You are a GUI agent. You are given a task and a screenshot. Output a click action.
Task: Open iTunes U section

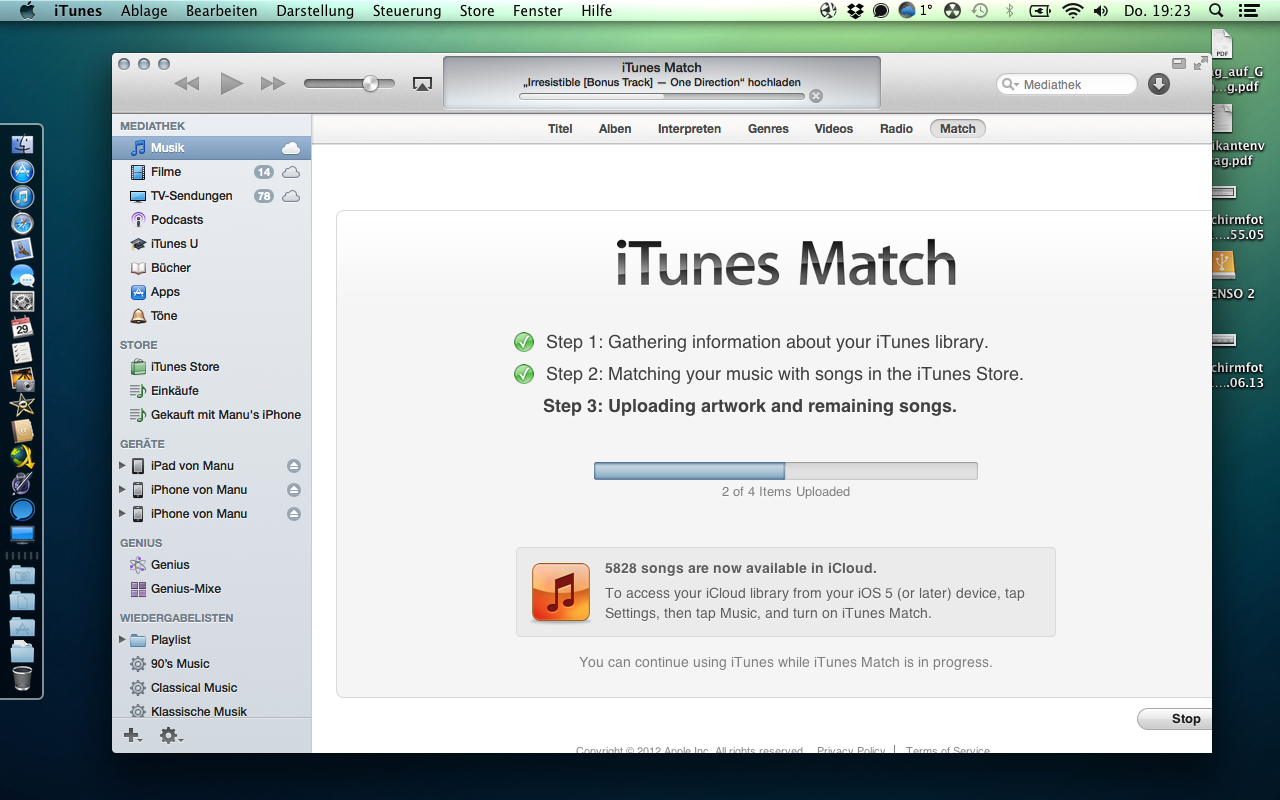[212, 244]
